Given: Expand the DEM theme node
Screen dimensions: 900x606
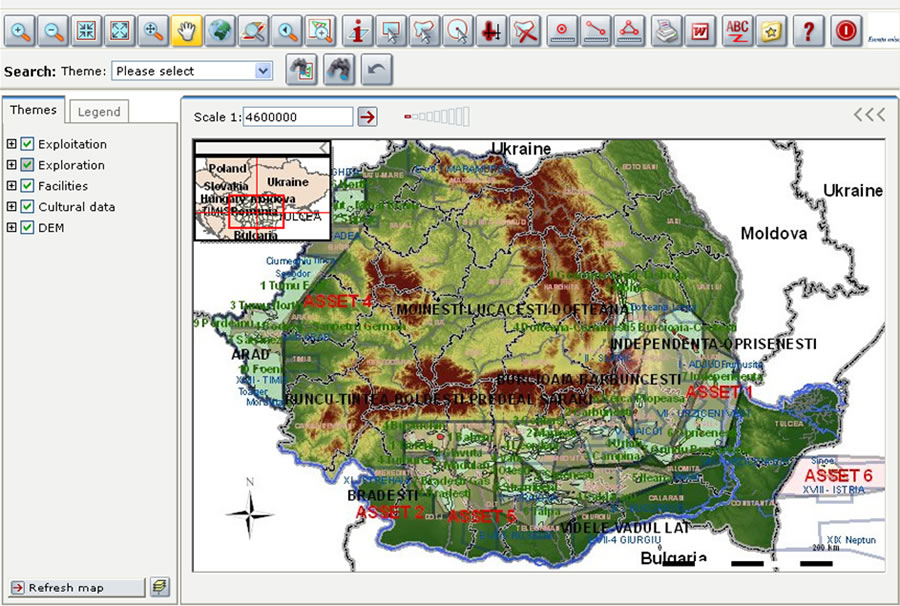Looking at the screenshot, I should (x=11, y=227).
